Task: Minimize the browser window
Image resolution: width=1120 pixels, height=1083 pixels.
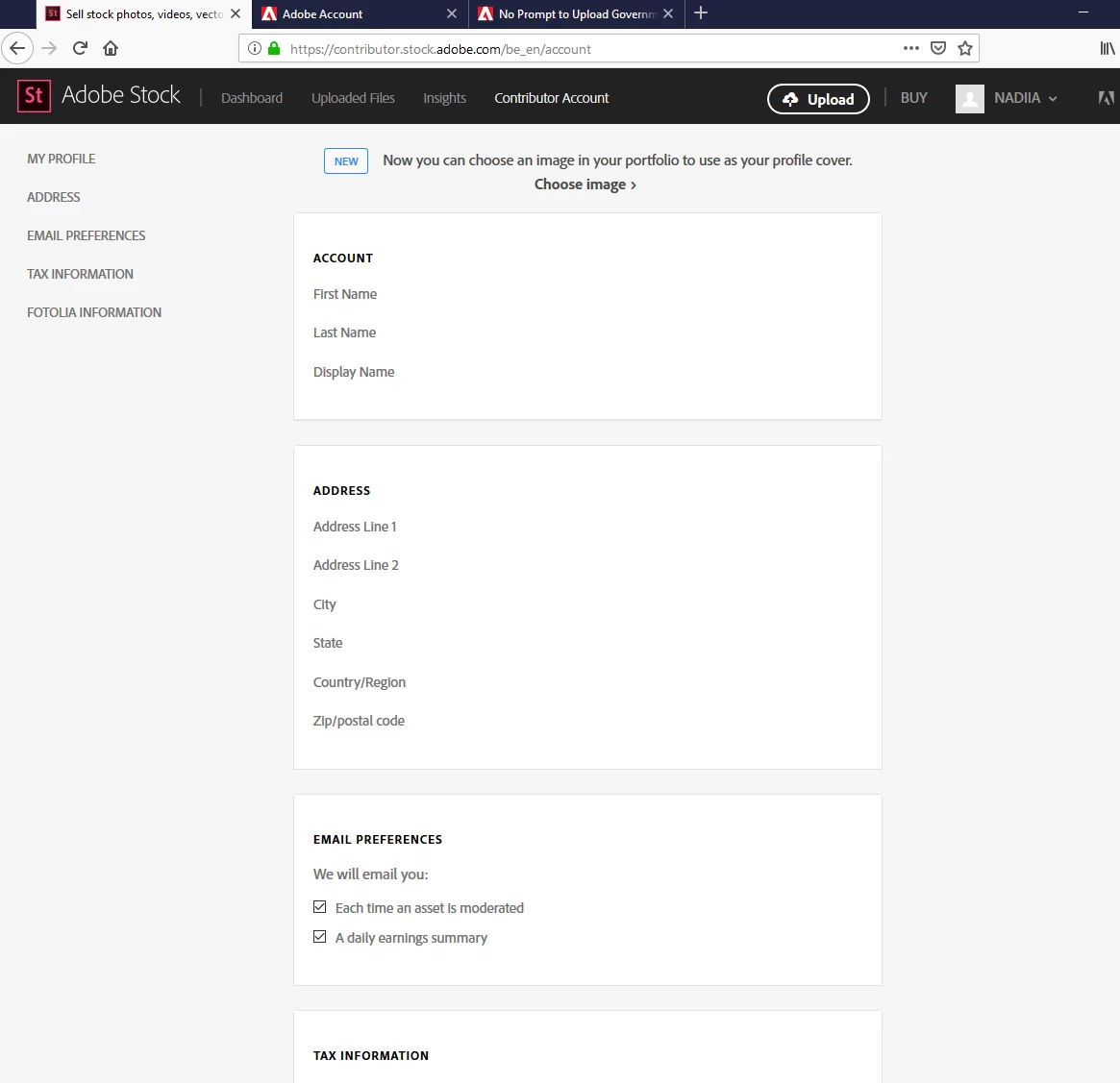Action: coord(1083,12)
